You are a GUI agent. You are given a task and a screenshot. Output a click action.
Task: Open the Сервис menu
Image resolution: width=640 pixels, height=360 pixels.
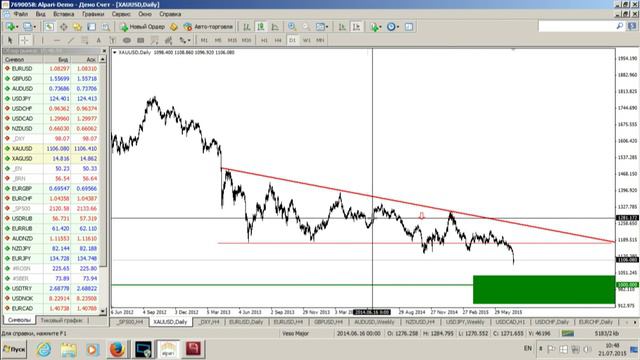pos(121,14)
